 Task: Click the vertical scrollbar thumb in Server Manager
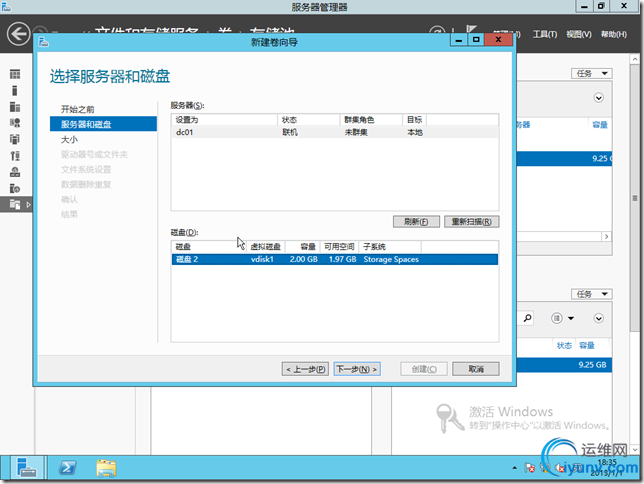pyautogui.click(x=635, y=197)
